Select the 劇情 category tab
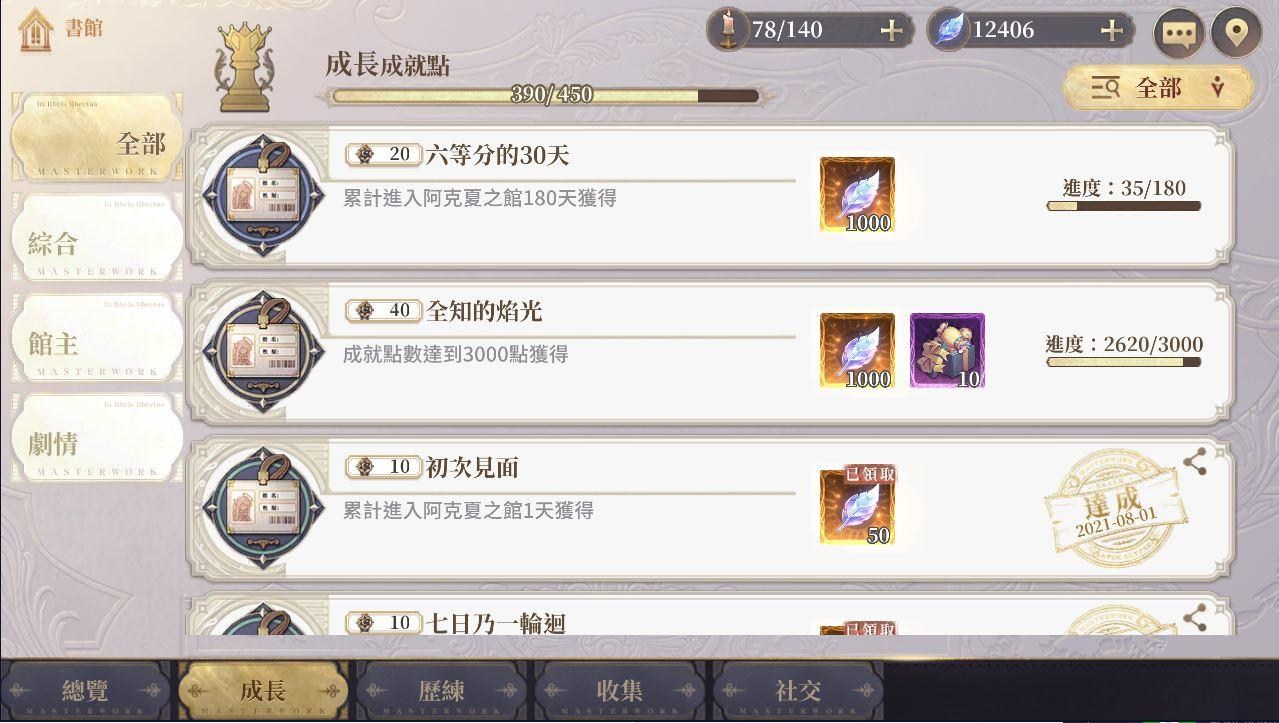Image resolution: width=1279 pixels, height=723 pixels. coord(97,437)
